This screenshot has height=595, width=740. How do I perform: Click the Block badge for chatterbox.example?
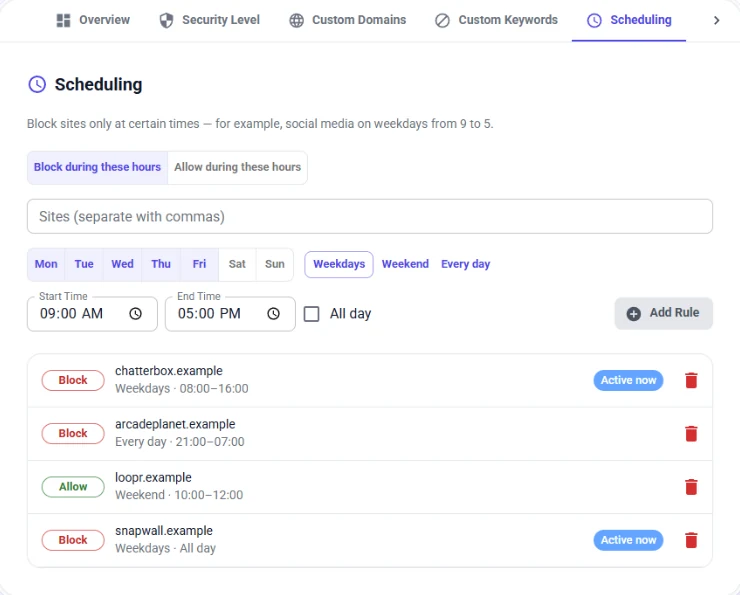[73, 380]
